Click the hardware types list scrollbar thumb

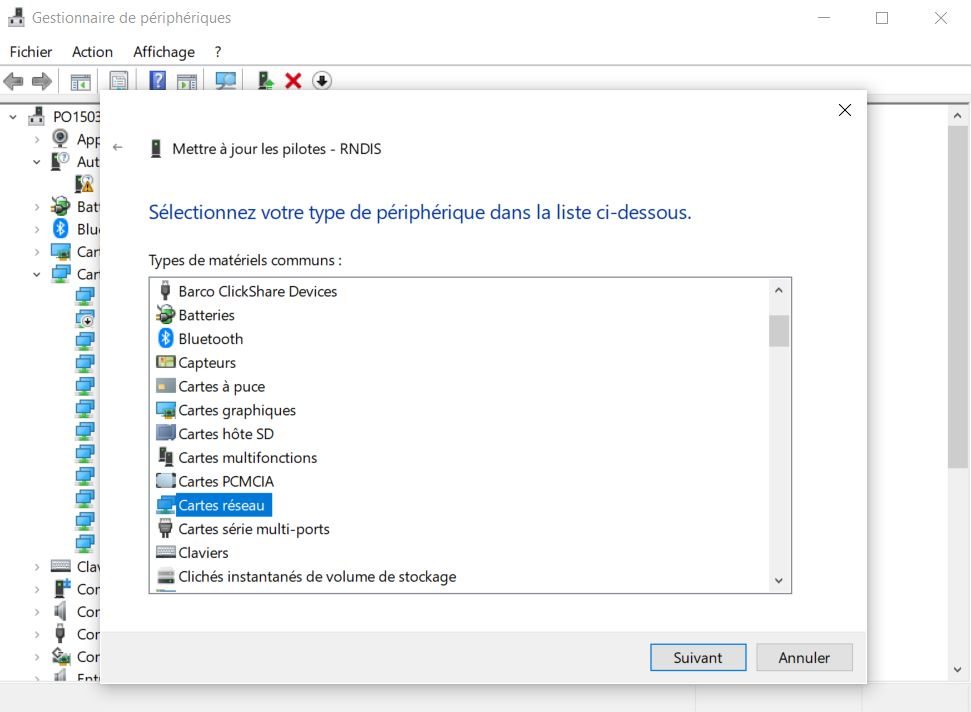tap(778, 331)
